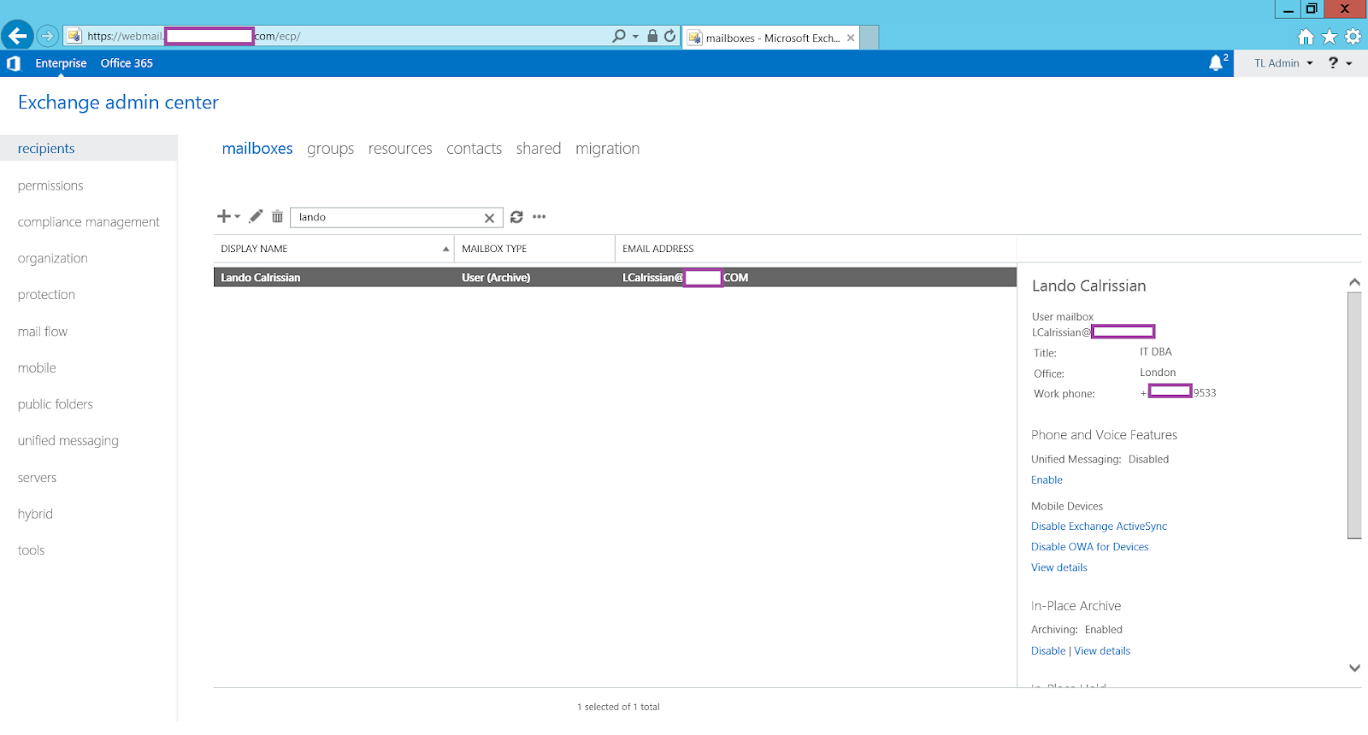The width and height of the screenshot is (1368, 735).
Task: Click the trash can delete icon
Action: coord(277,216)
